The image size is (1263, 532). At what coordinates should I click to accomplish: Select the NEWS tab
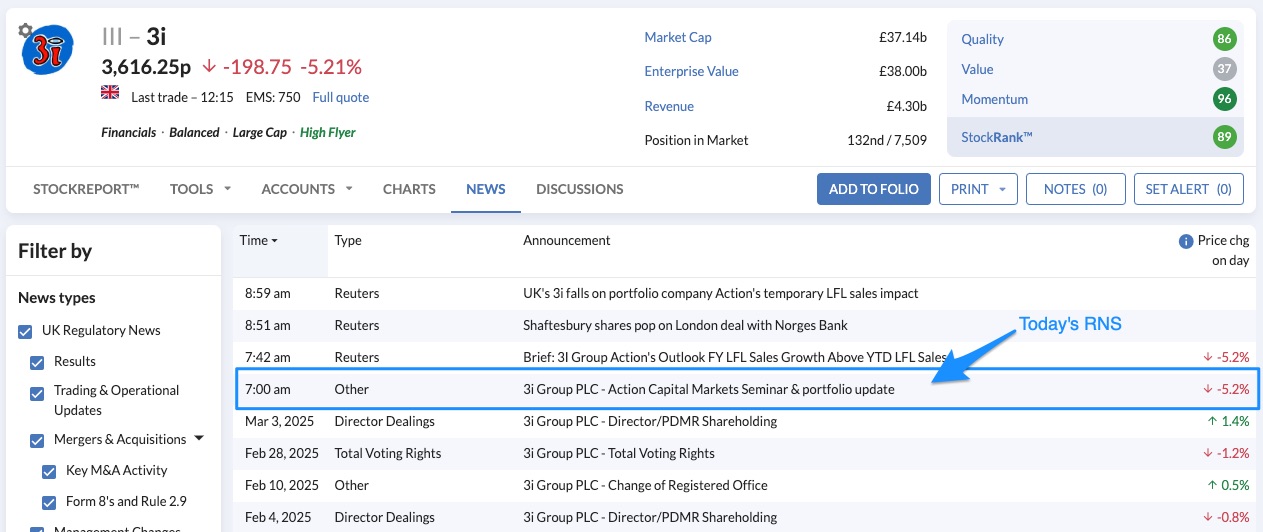point(486,189)
